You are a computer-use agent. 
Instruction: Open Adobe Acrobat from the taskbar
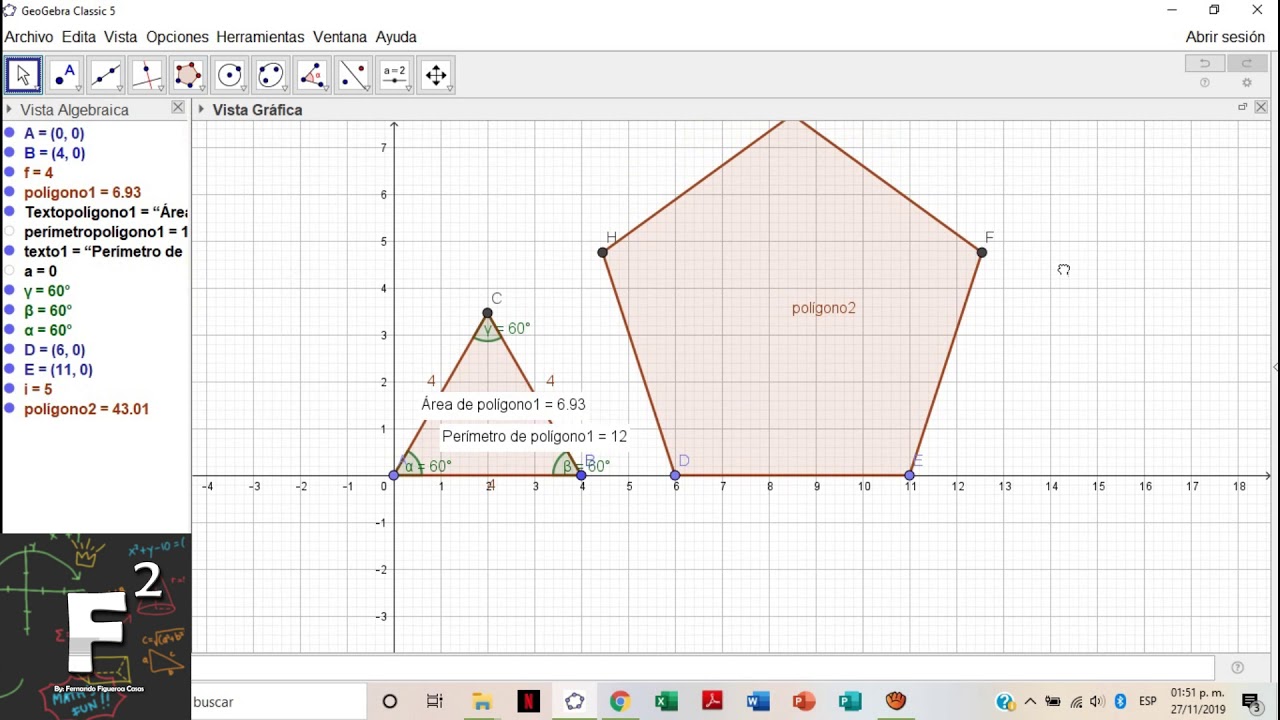coord(712,702)
